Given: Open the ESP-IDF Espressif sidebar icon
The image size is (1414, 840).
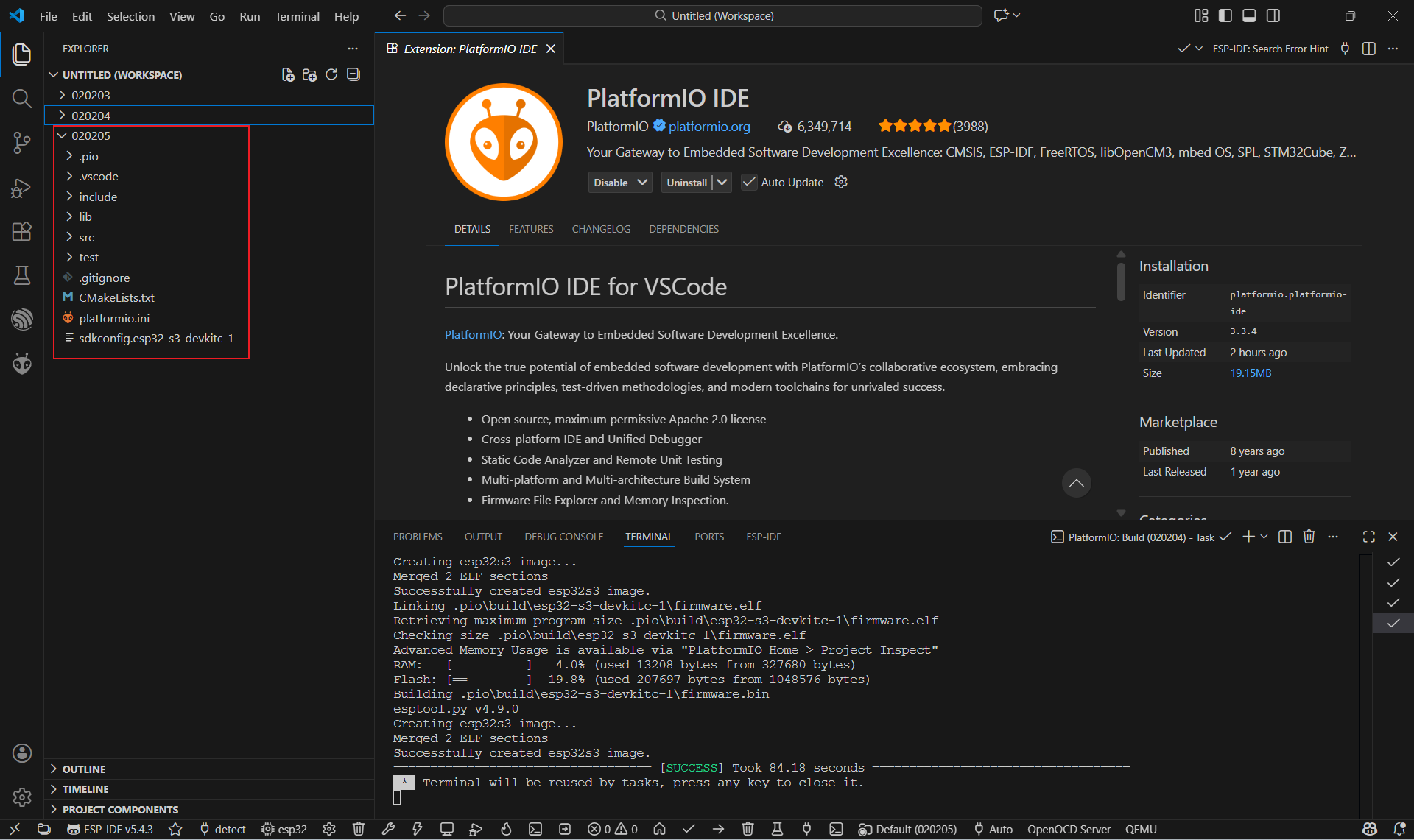Looking at the screenshot, I should (x=22, y=319).
